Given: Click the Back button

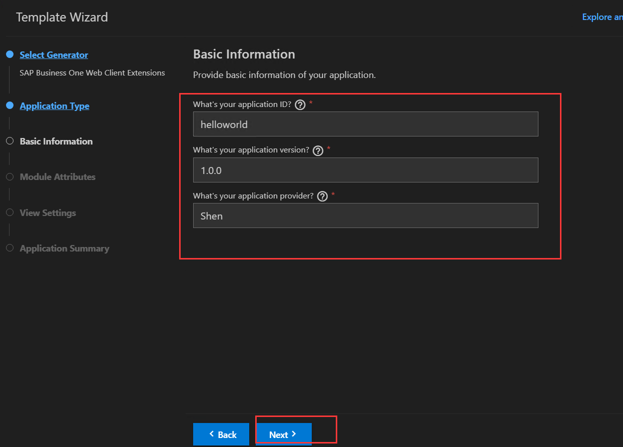Looking at the screenshot, I should coord(221,434).
